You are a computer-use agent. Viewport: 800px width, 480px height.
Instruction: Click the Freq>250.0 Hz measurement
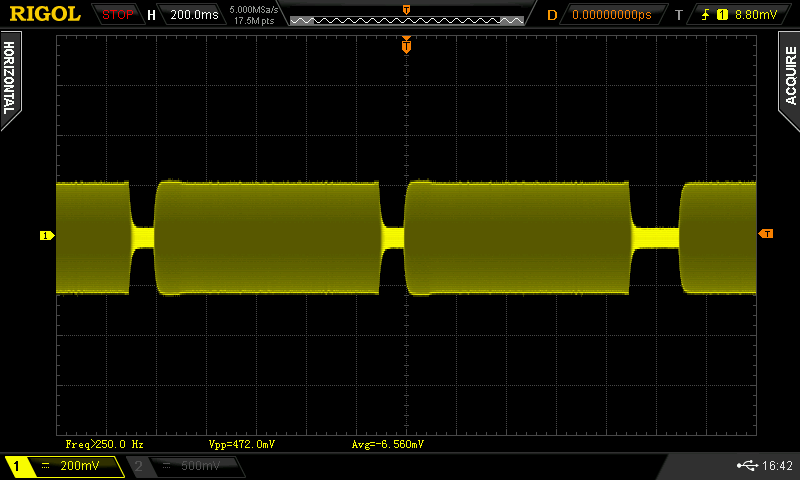[105, 444]
